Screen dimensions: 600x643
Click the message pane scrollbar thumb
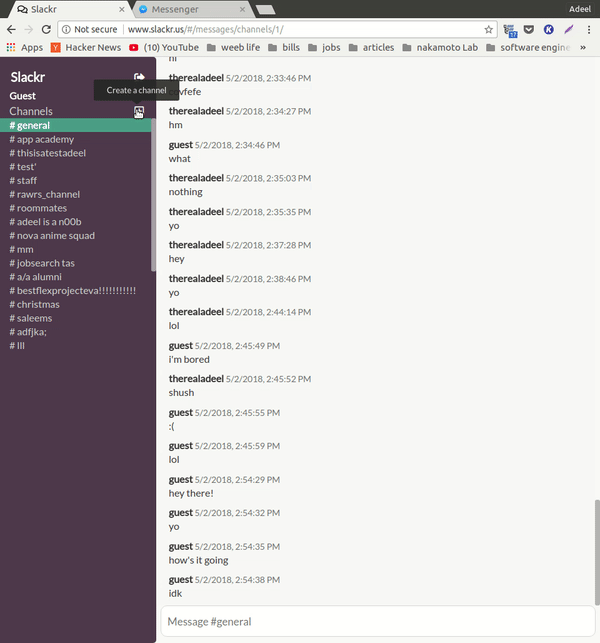point(597,552)
